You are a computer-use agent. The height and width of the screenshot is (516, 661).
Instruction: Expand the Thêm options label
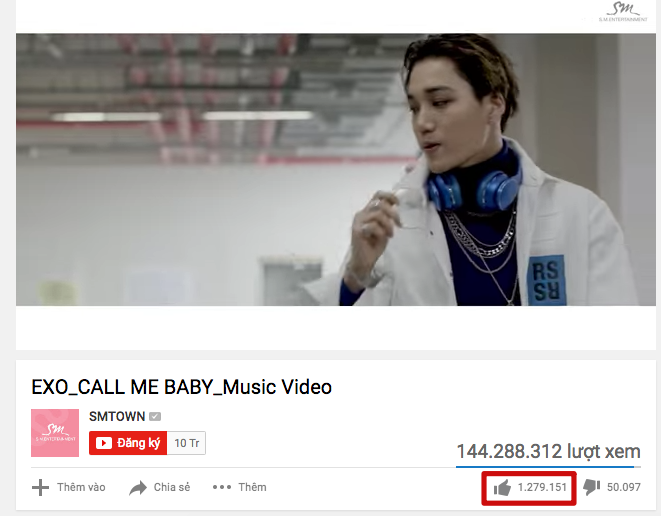[253, 487]
